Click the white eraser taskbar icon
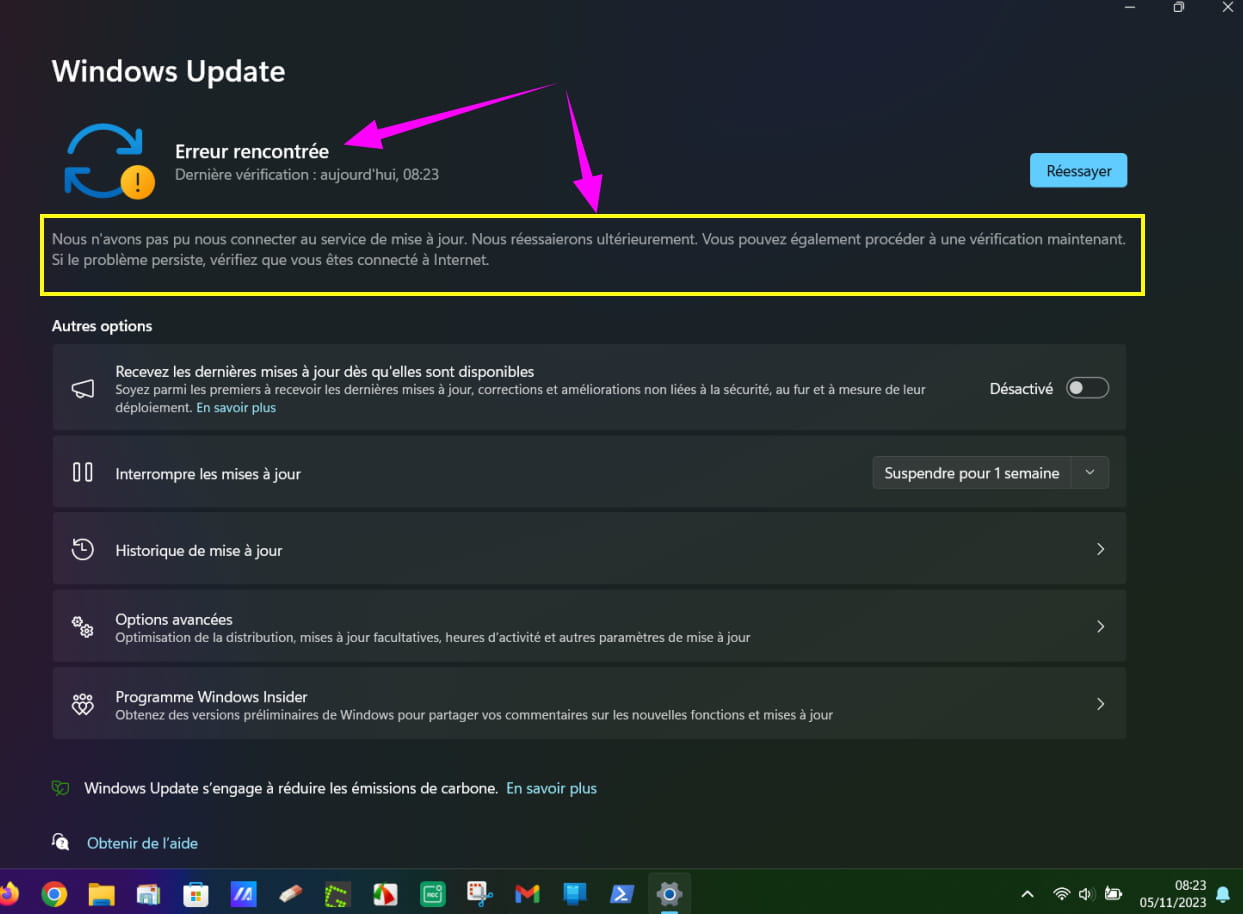Image resolution: width=1243 pixels, height=914 pixels. 290,893
